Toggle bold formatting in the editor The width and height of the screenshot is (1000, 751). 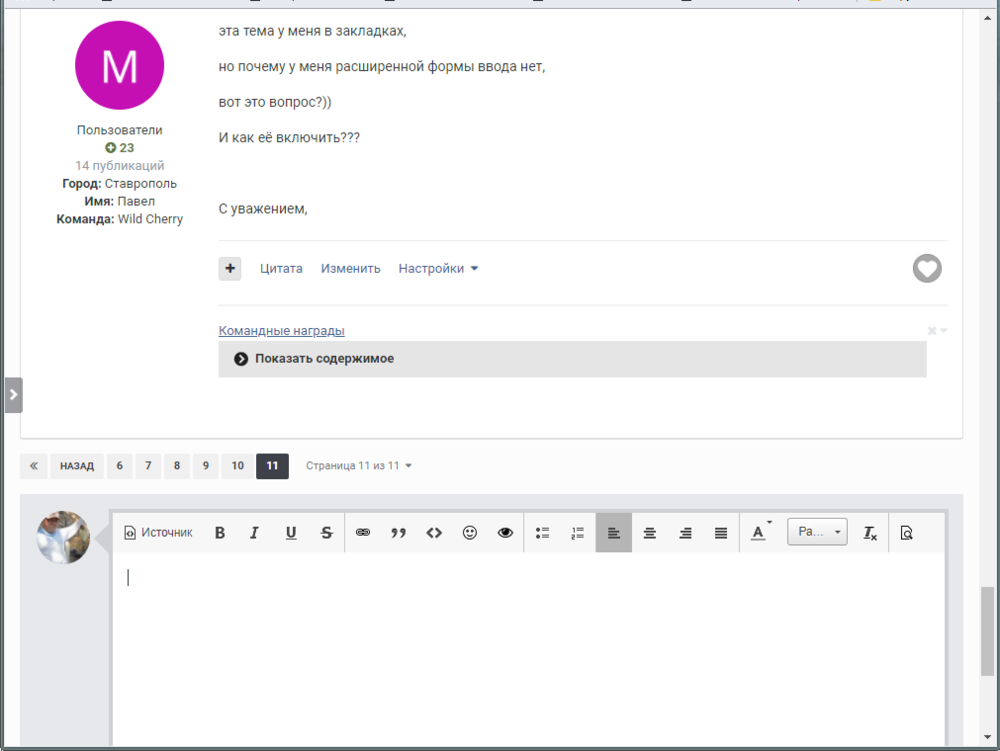click(x=220, y=533)
